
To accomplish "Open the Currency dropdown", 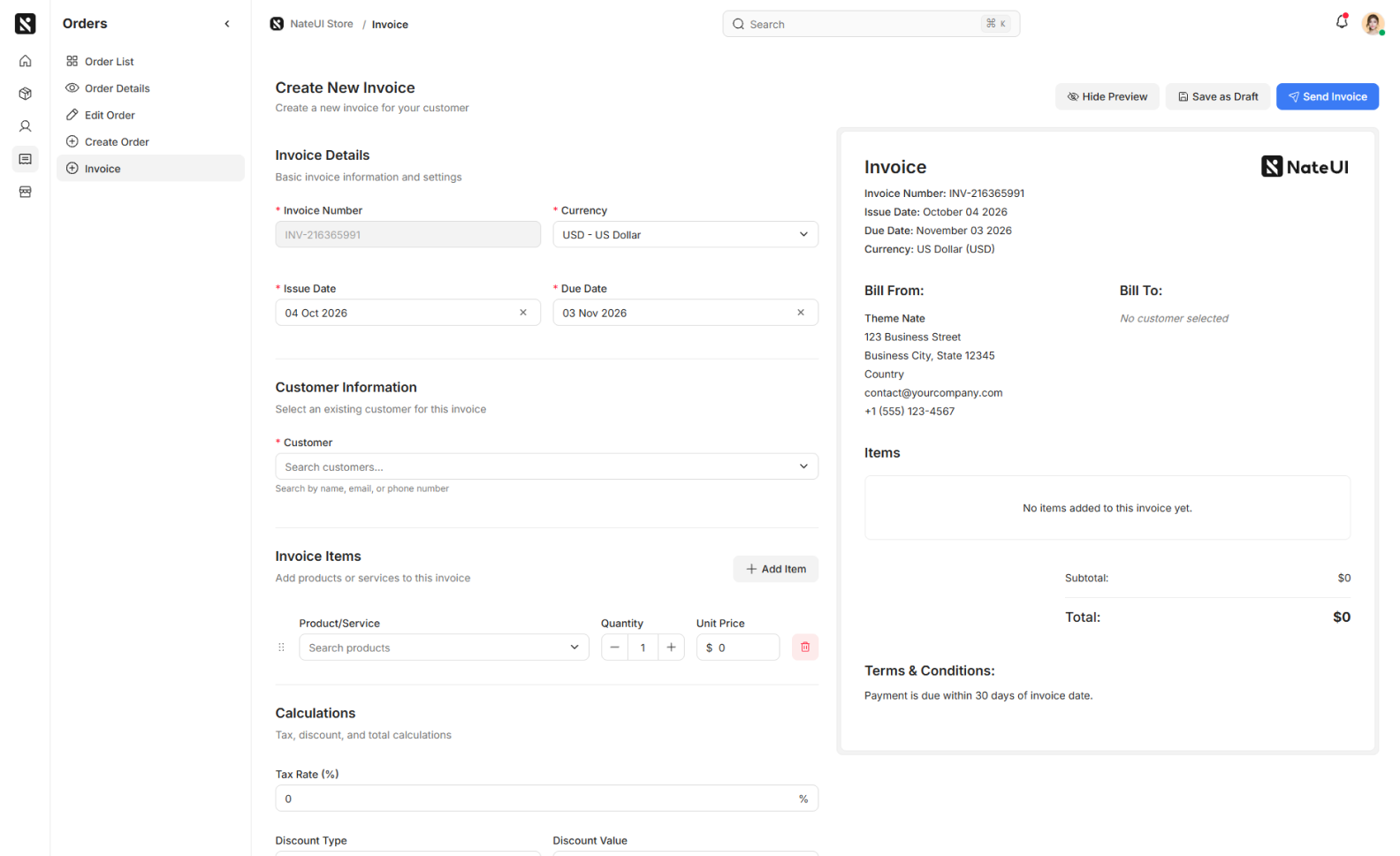I will pyautogui.click(x=685, y=235).
